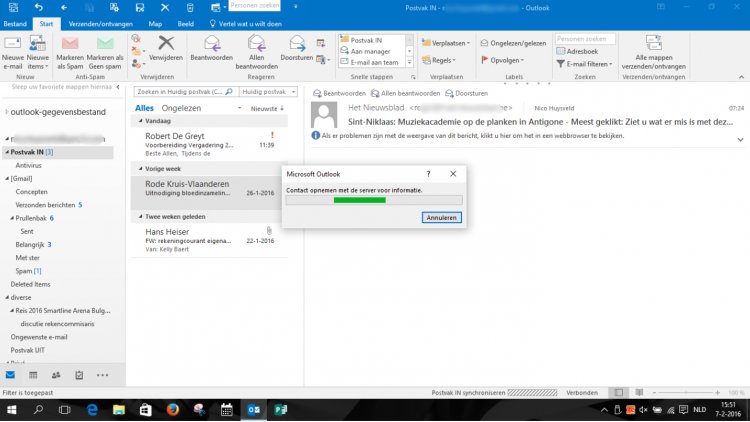The image size is (750, 422).
Task: Click the Verwijderen delete icon
Action: tap(166, 45)
